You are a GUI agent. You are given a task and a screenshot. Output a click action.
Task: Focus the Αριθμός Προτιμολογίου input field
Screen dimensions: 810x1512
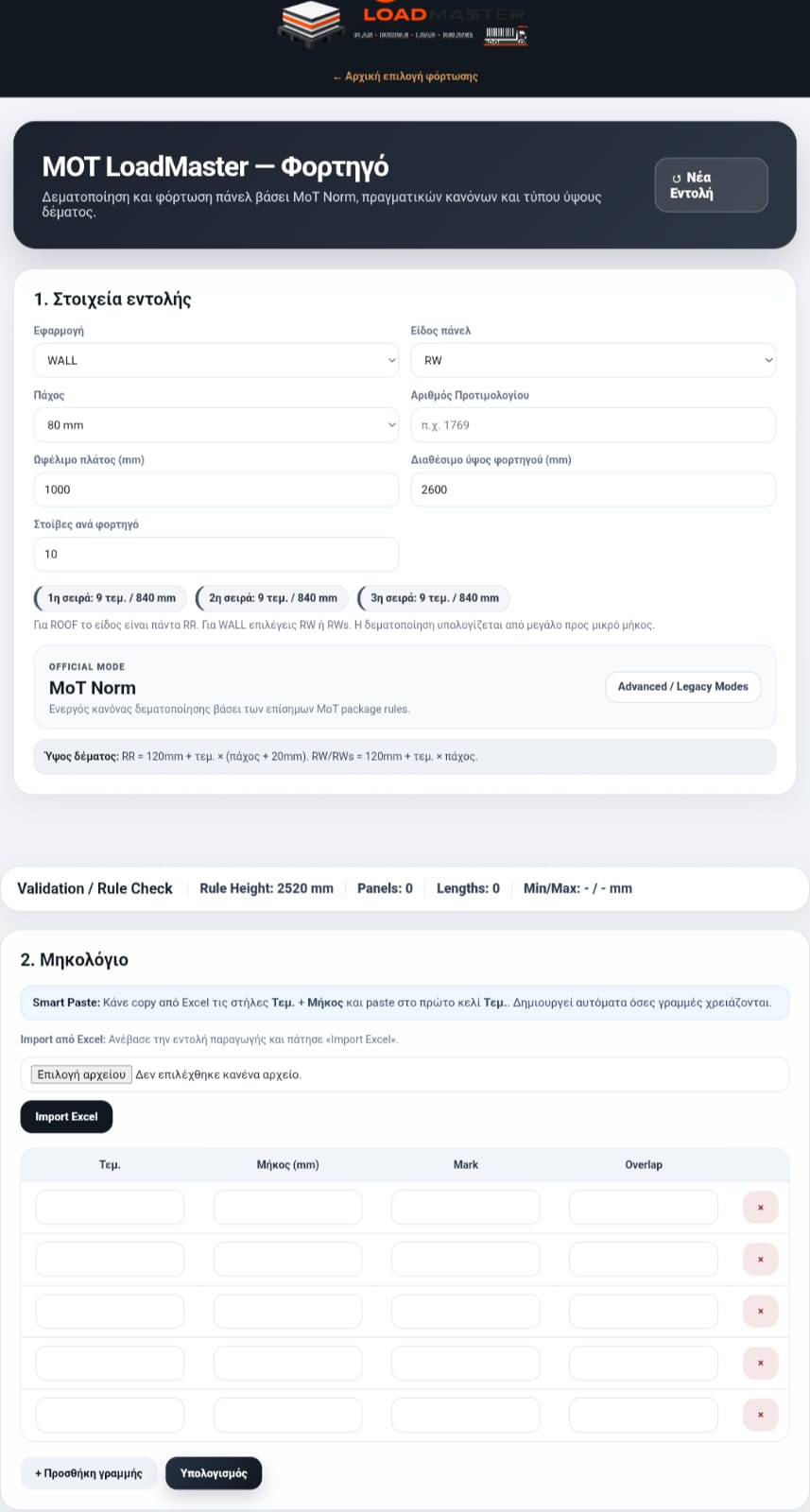(594, 425)
